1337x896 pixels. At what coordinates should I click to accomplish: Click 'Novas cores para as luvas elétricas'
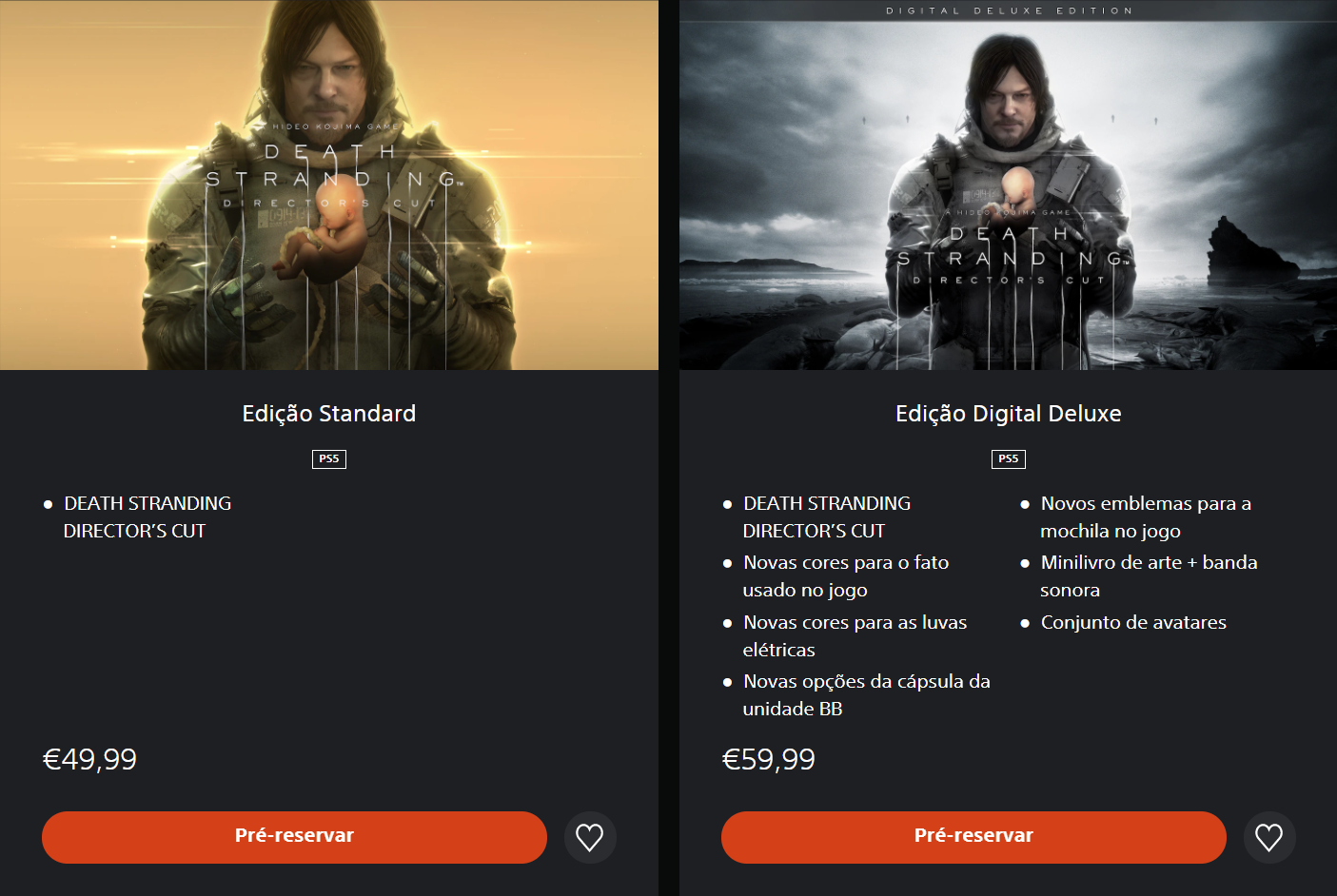coord(855,635)
